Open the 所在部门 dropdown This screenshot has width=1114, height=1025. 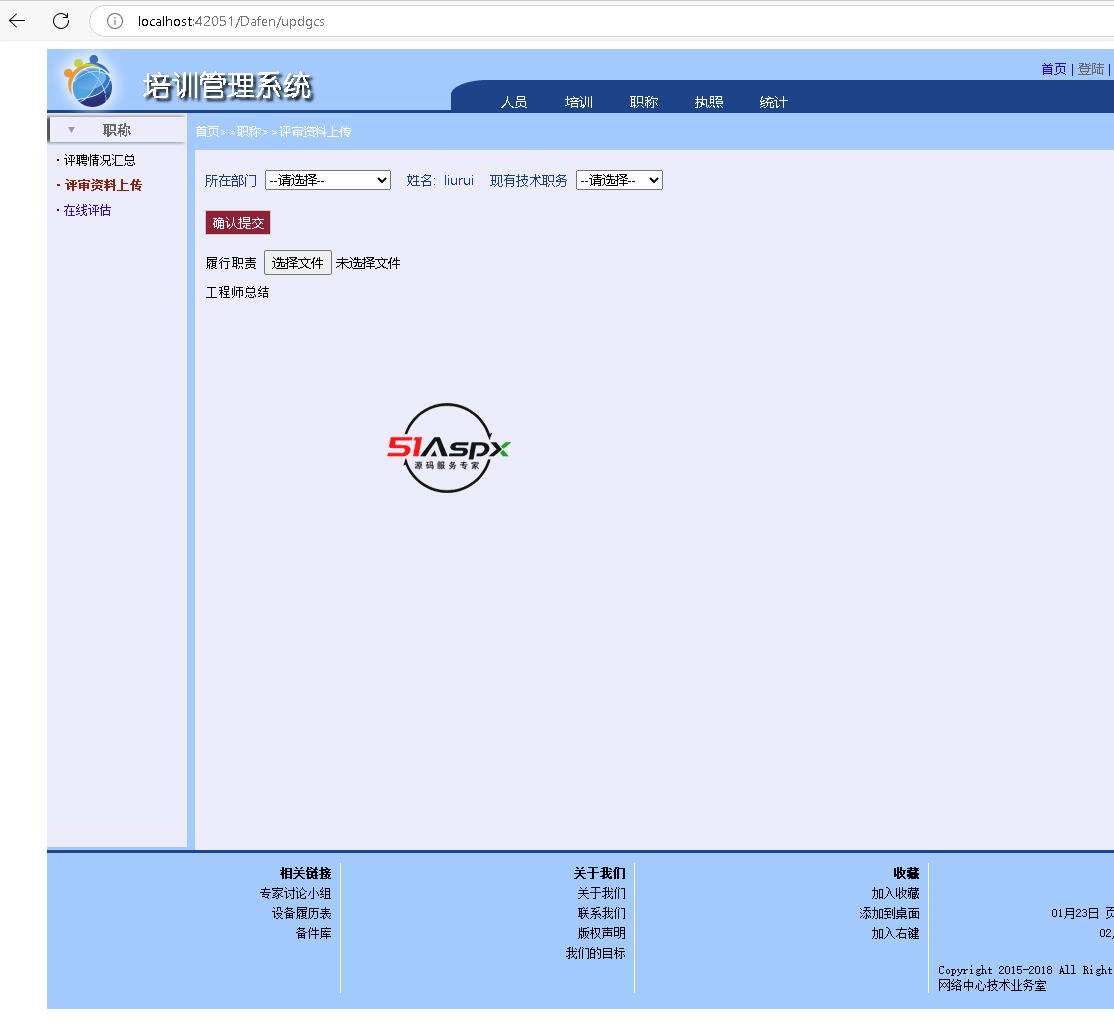[327, 180]
